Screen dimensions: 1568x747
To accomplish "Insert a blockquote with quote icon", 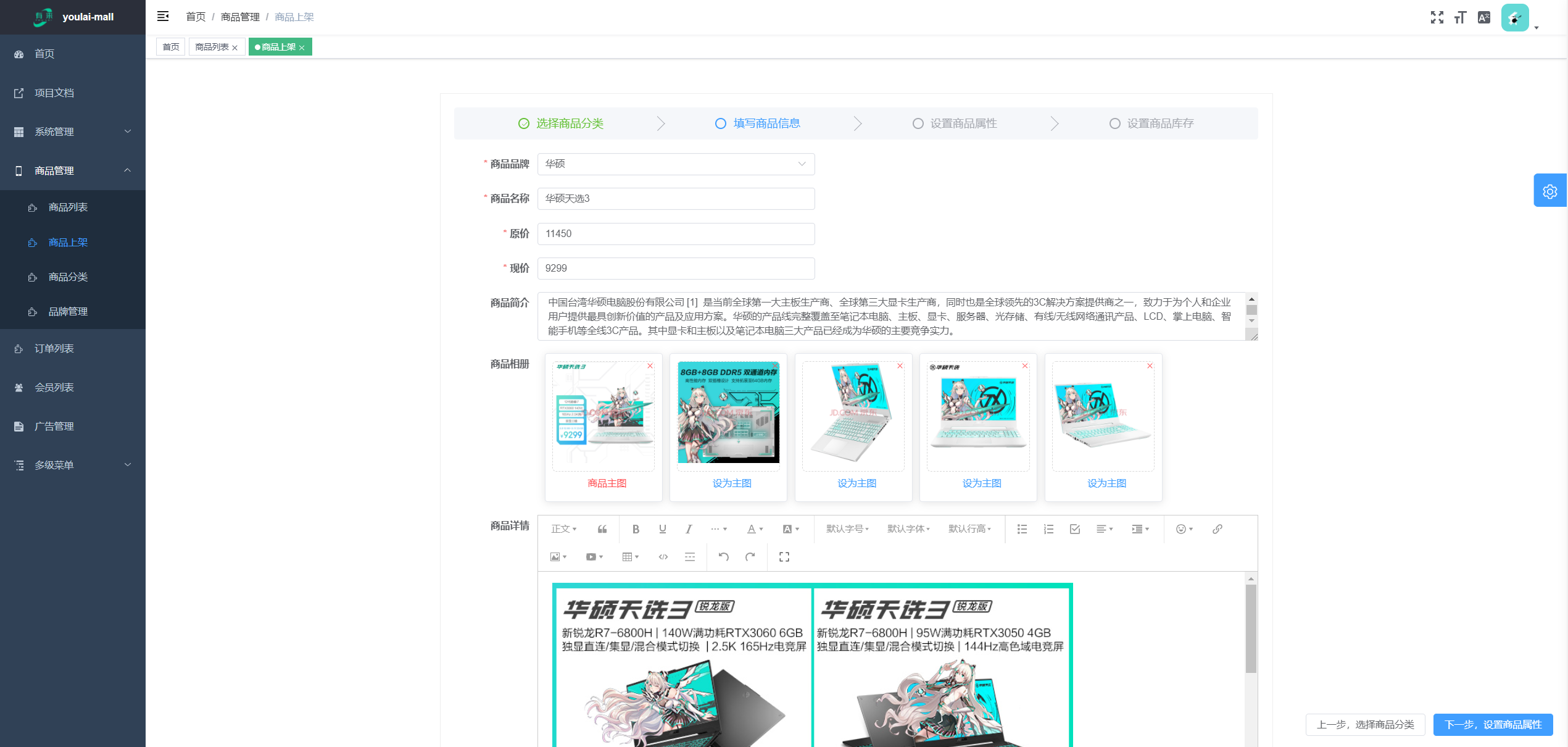I will pos(602,529).
